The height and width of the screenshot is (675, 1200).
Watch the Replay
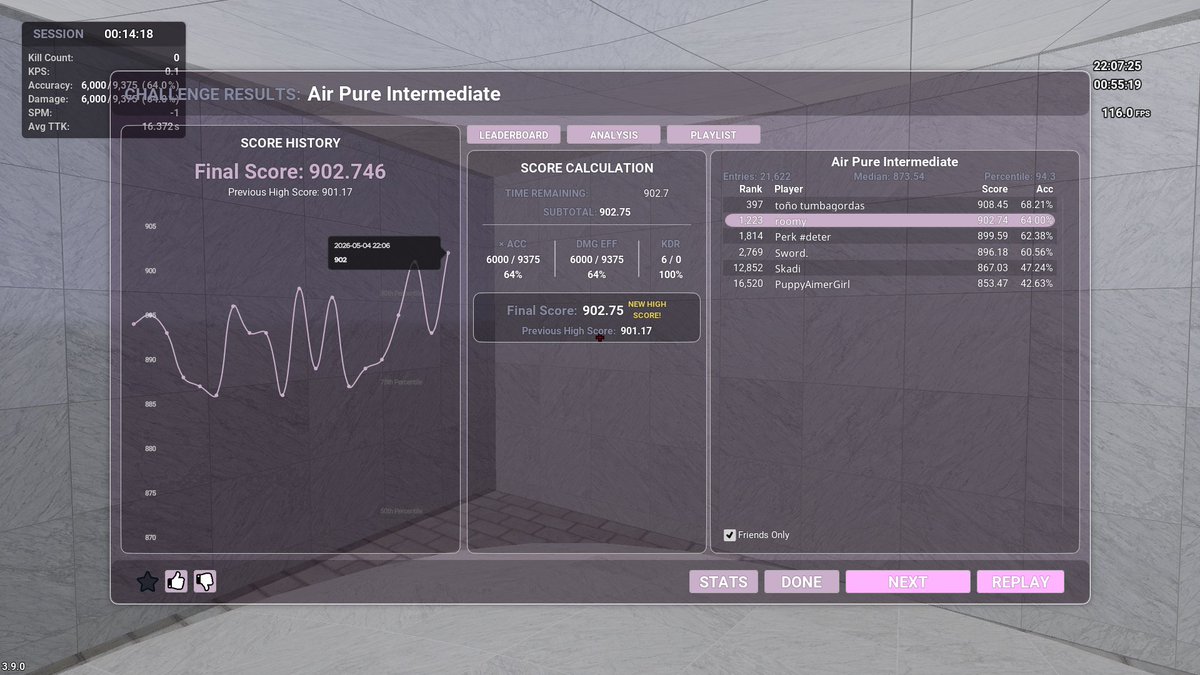coord(1020,582)
